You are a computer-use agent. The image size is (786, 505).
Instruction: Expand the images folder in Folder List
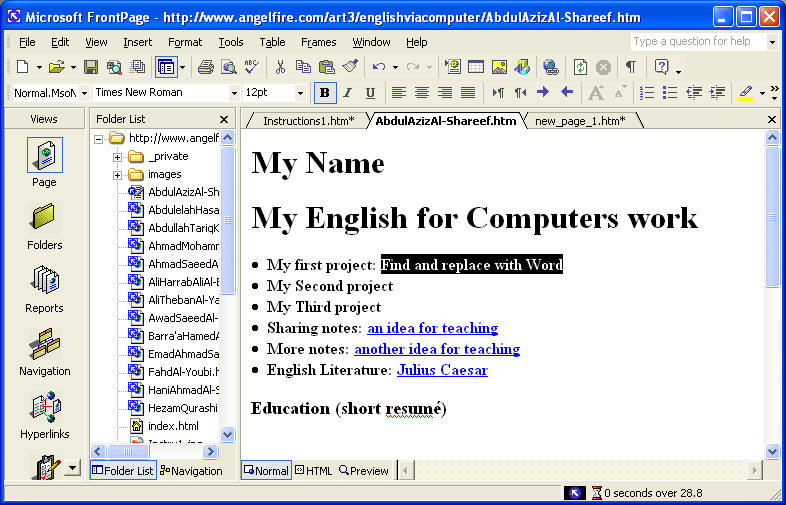(x=118, y=175)
